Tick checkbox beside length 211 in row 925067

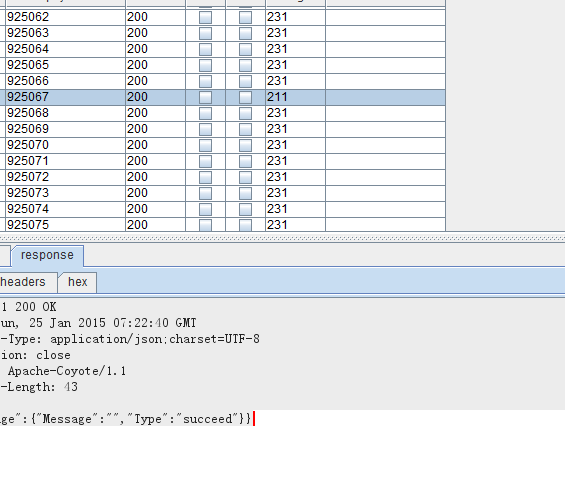point(245,97)
